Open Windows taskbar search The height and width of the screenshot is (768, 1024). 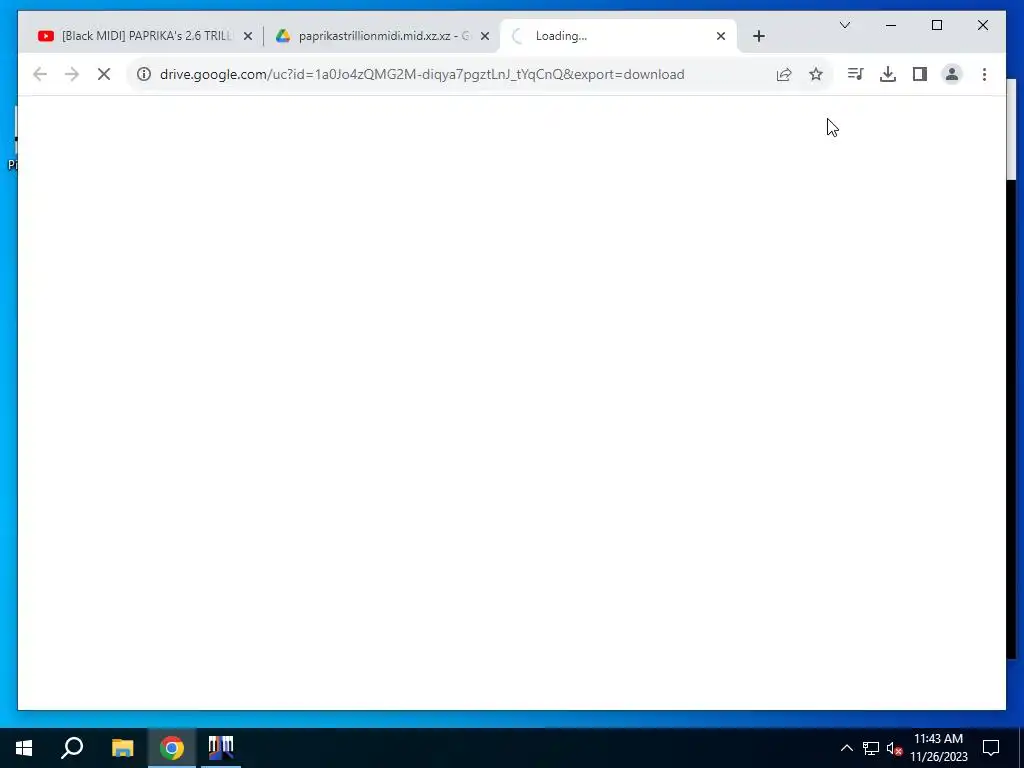click(72, 748)
